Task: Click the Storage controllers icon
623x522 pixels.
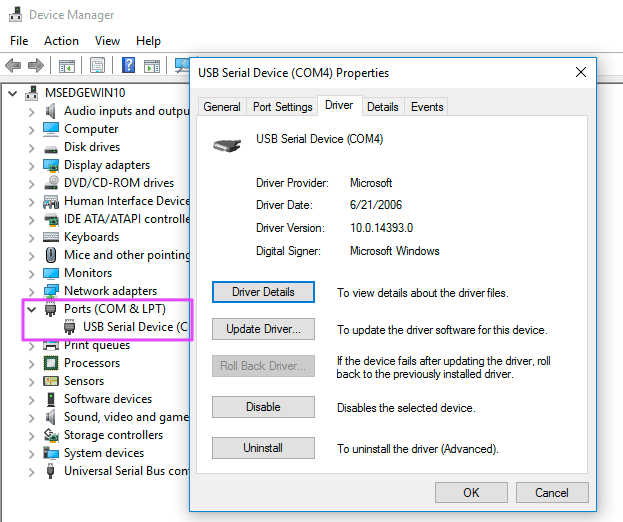Action: coord(51,435)
